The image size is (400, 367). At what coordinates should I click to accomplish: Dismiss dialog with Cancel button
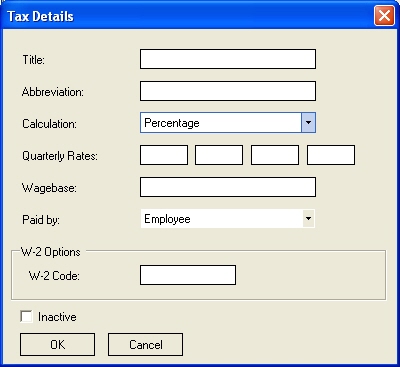pyautogui.click(x=145, y=344)
